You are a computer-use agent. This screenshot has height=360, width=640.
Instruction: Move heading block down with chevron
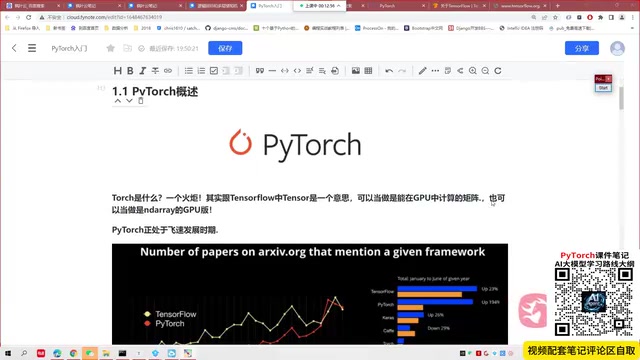click(129, 101)
